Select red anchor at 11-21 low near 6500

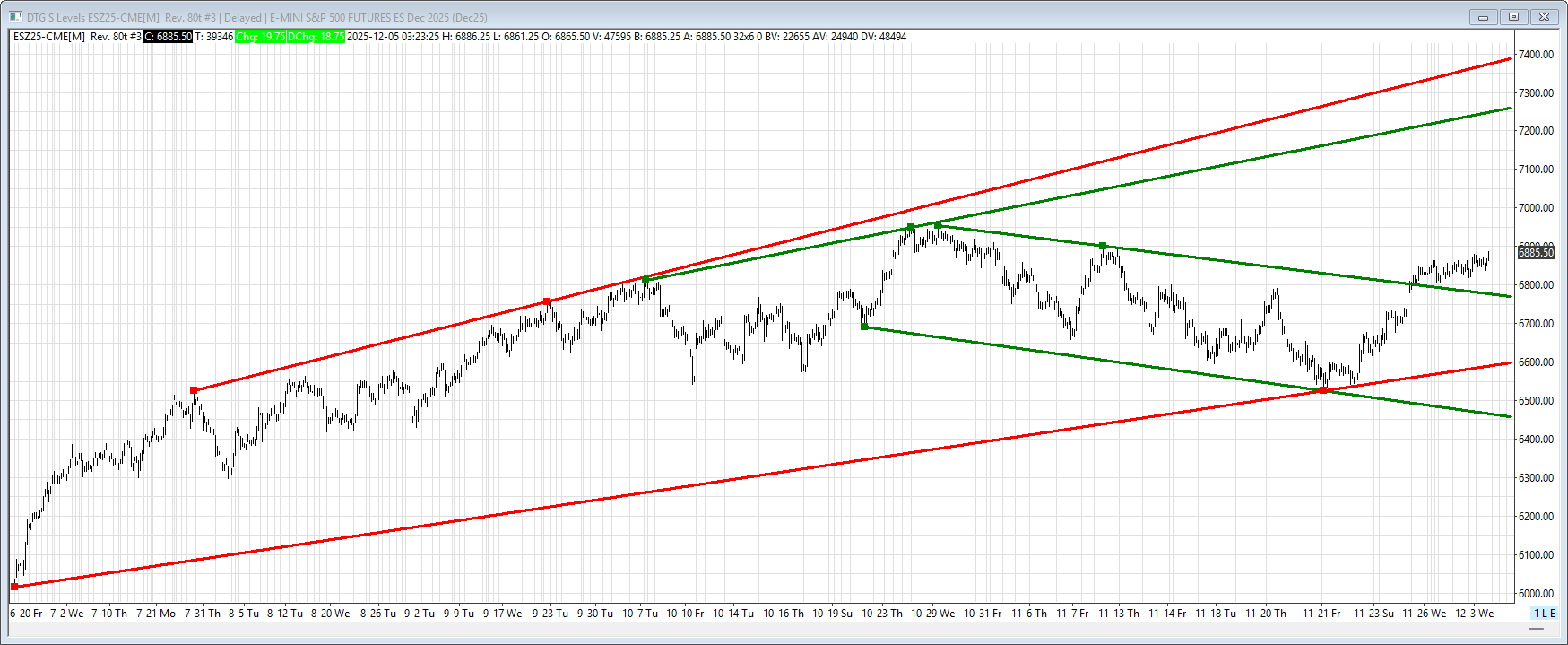1323,390
